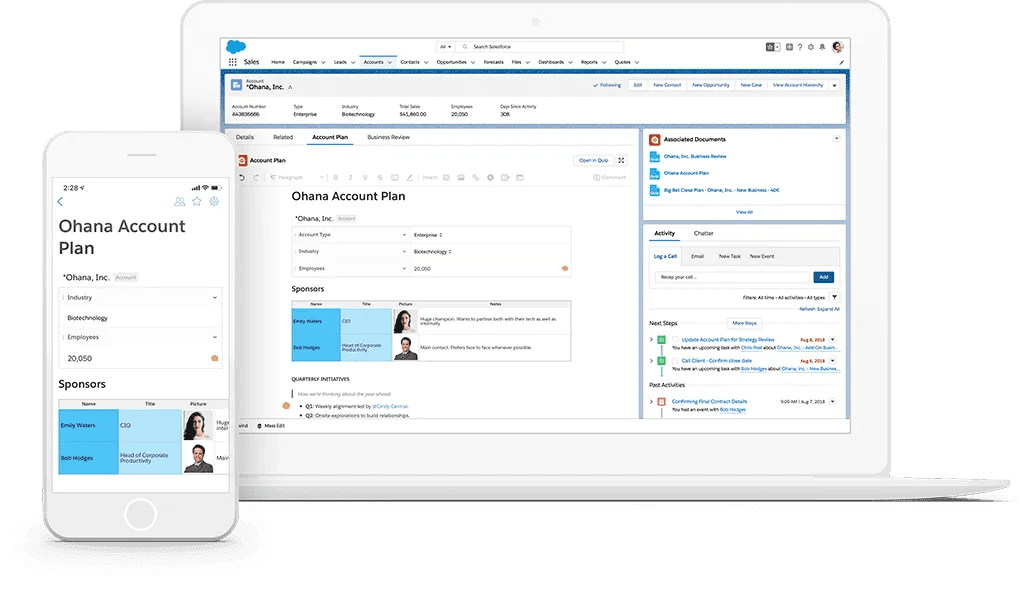Insert an image via toolbar icon

(461, 178)
